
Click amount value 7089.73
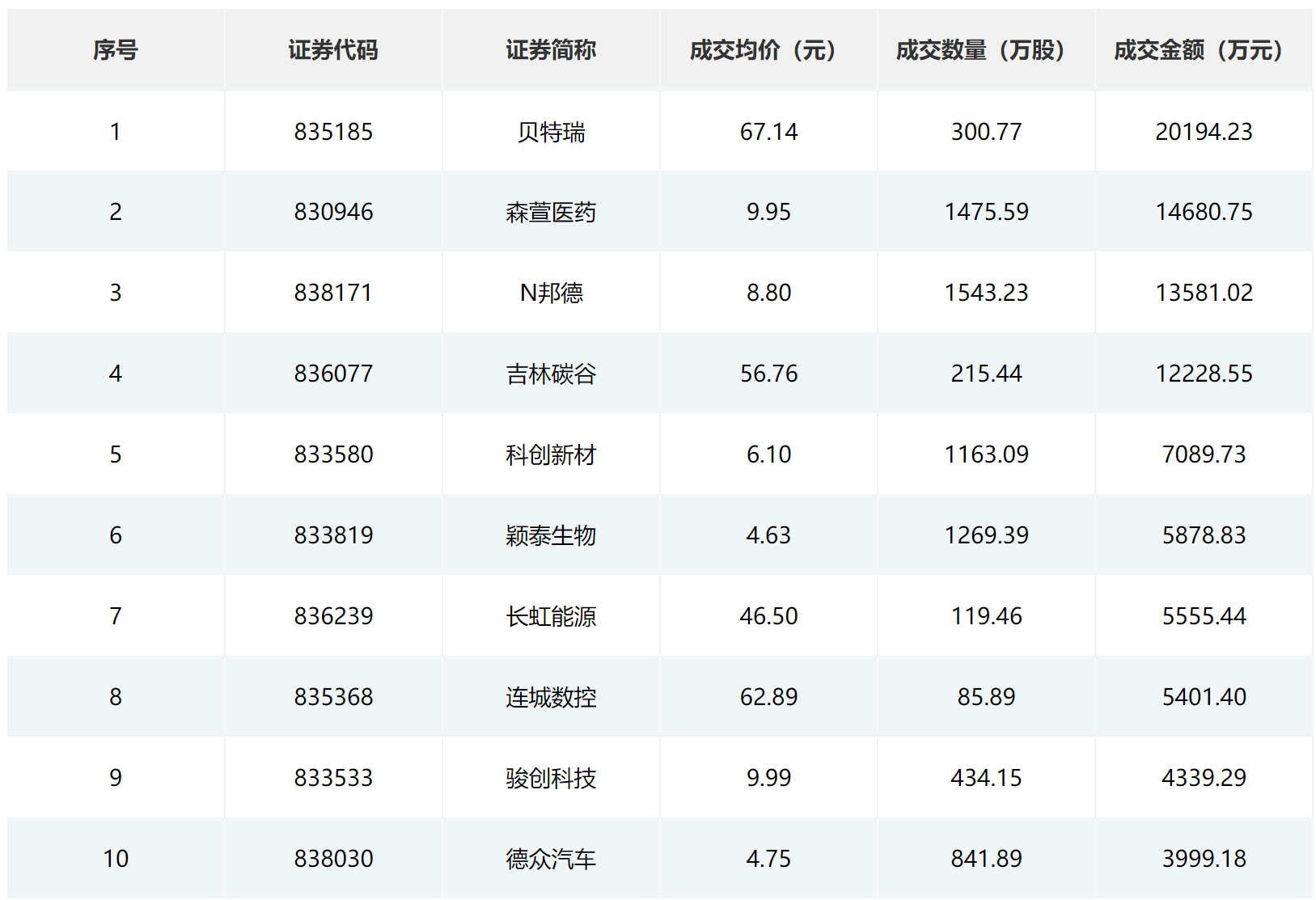(x=1204, y=454)
